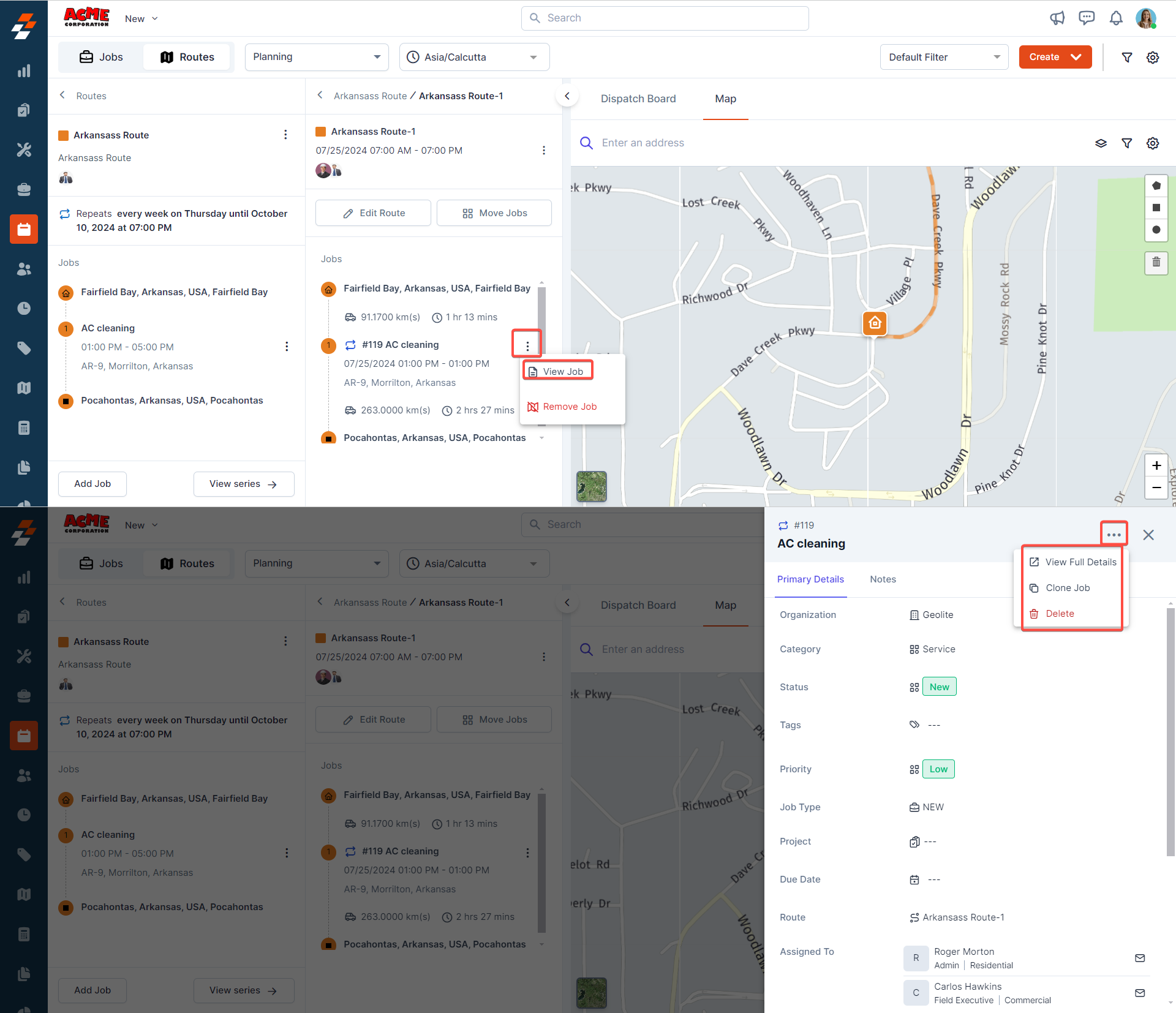Click the map layers icon
The width and height of the screenshot is (1176, 1013).
[1101, 143]
